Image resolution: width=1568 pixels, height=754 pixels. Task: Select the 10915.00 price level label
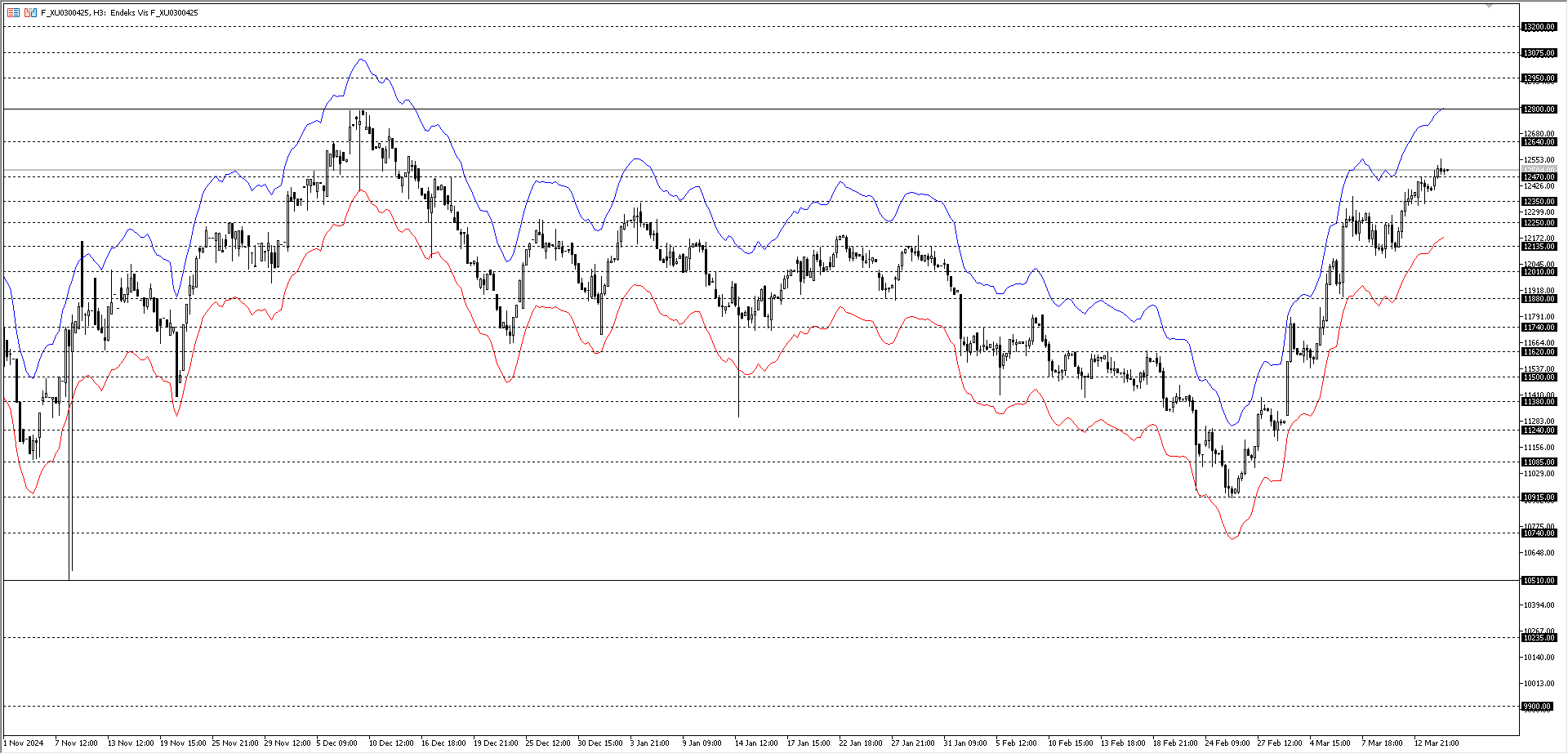click(1539, 497)
